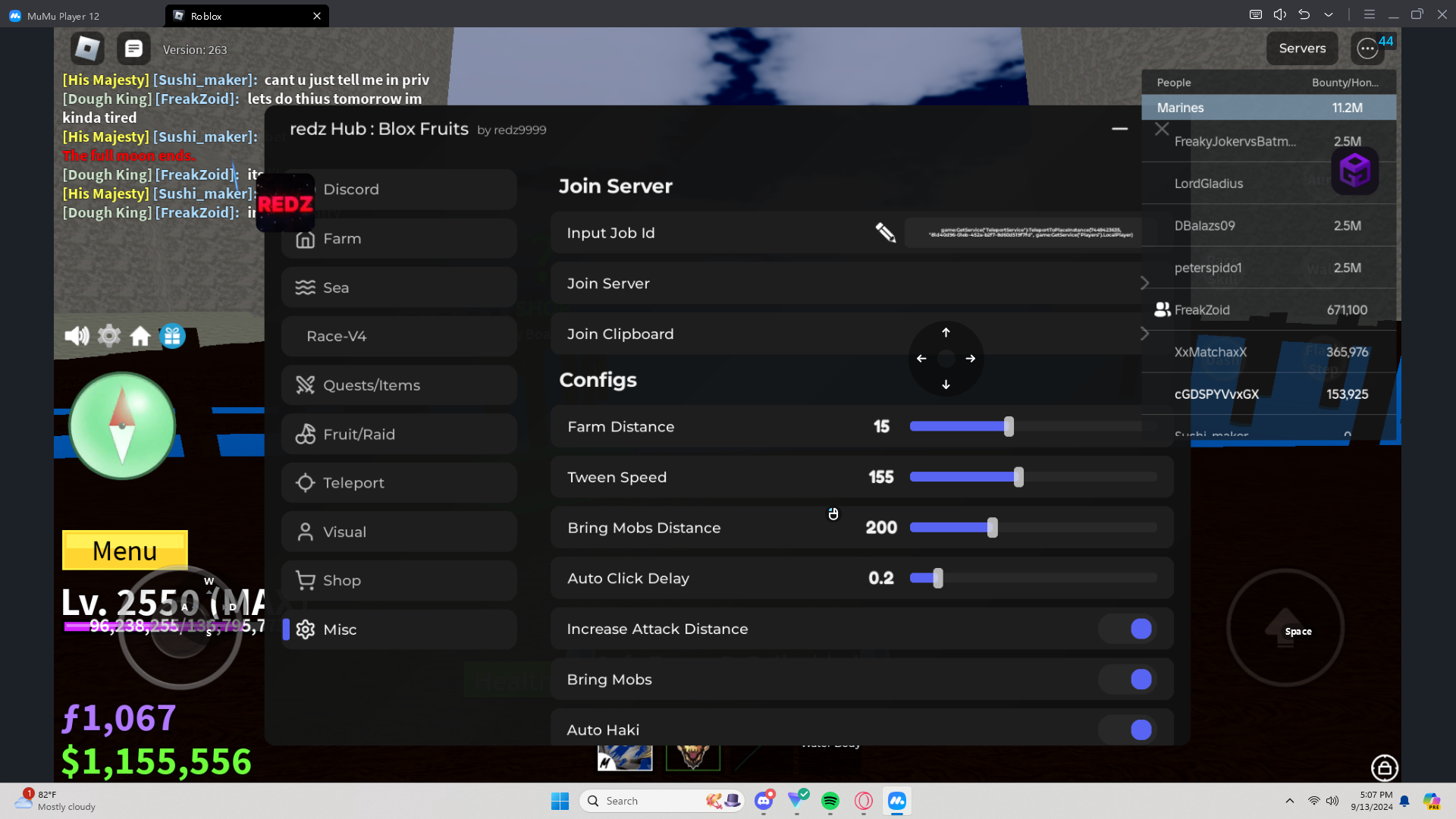This screenshot has height=819, width=1456.
Task: Switch to the Shop tab
Action: (x=399, y=581)
